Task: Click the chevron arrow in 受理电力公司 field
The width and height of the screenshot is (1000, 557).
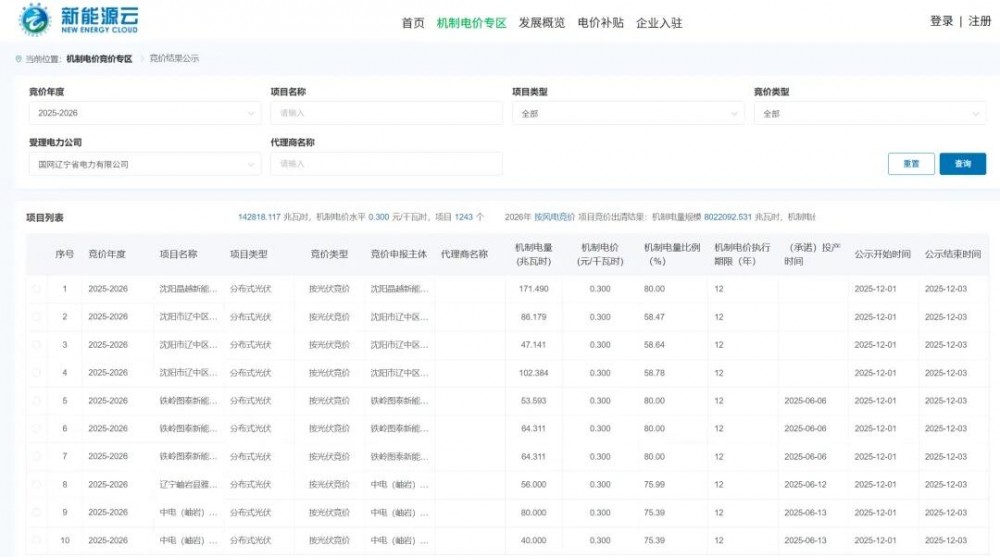Action: pos(251,164)
